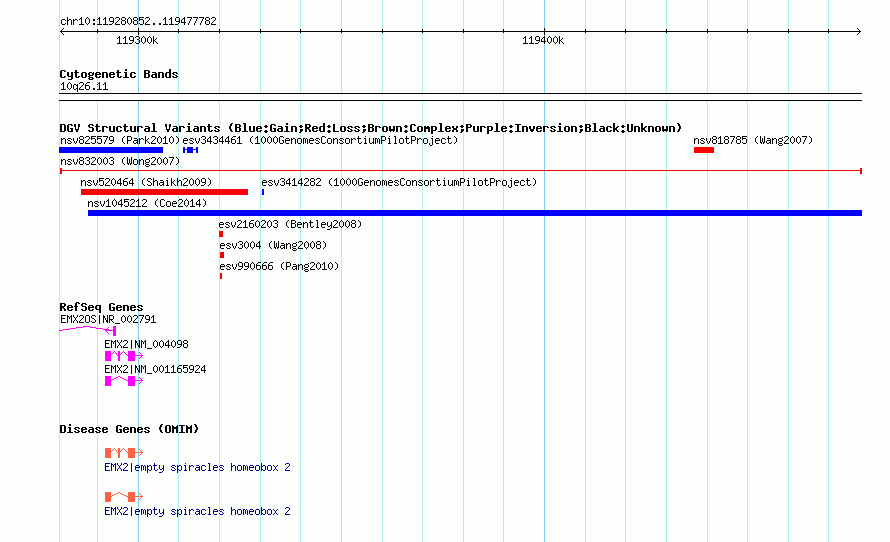Click the nsv832003 (Wong2007) label
The image size is (890, 542).
tap(120, 161)
